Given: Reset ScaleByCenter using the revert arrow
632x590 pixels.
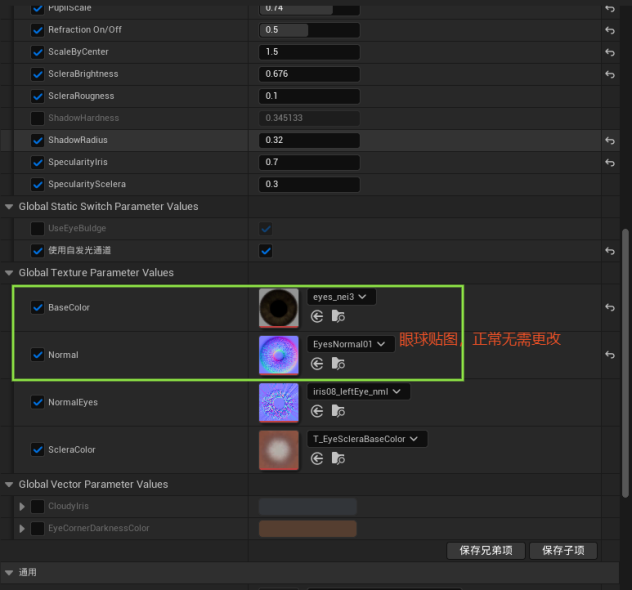Looking at the screenshot, I should pos(610,52).
